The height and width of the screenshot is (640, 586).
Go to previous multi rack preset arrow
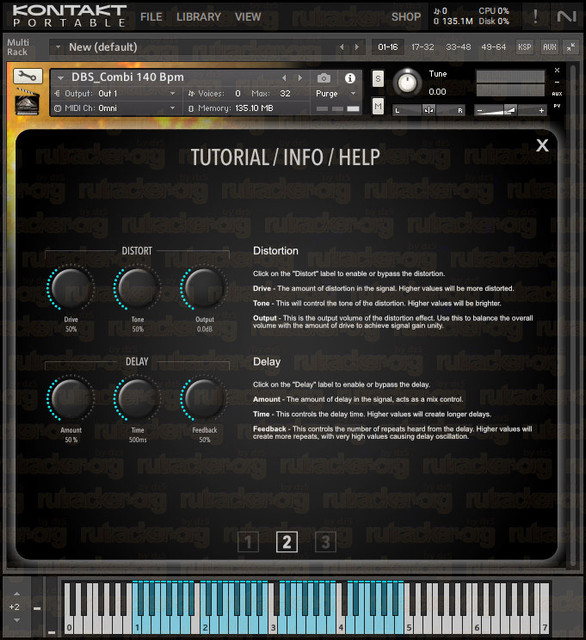[342, 47]
